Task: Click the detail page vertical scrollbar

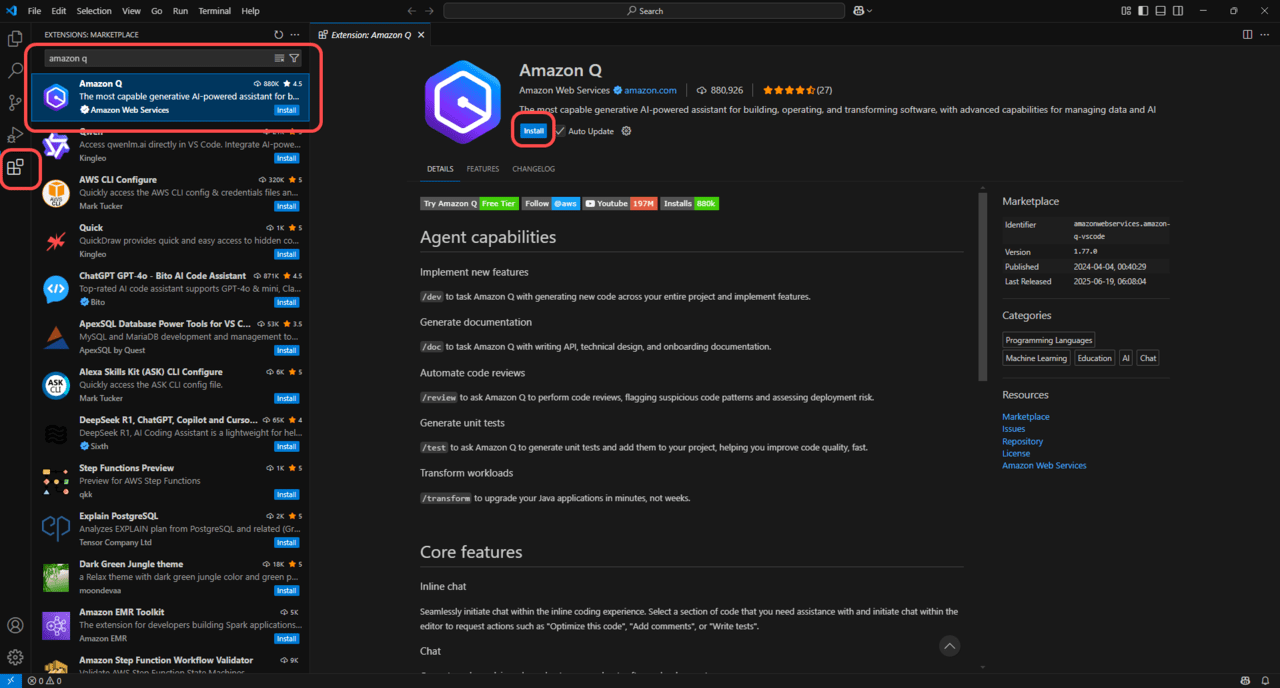Action: pos(982,285)
